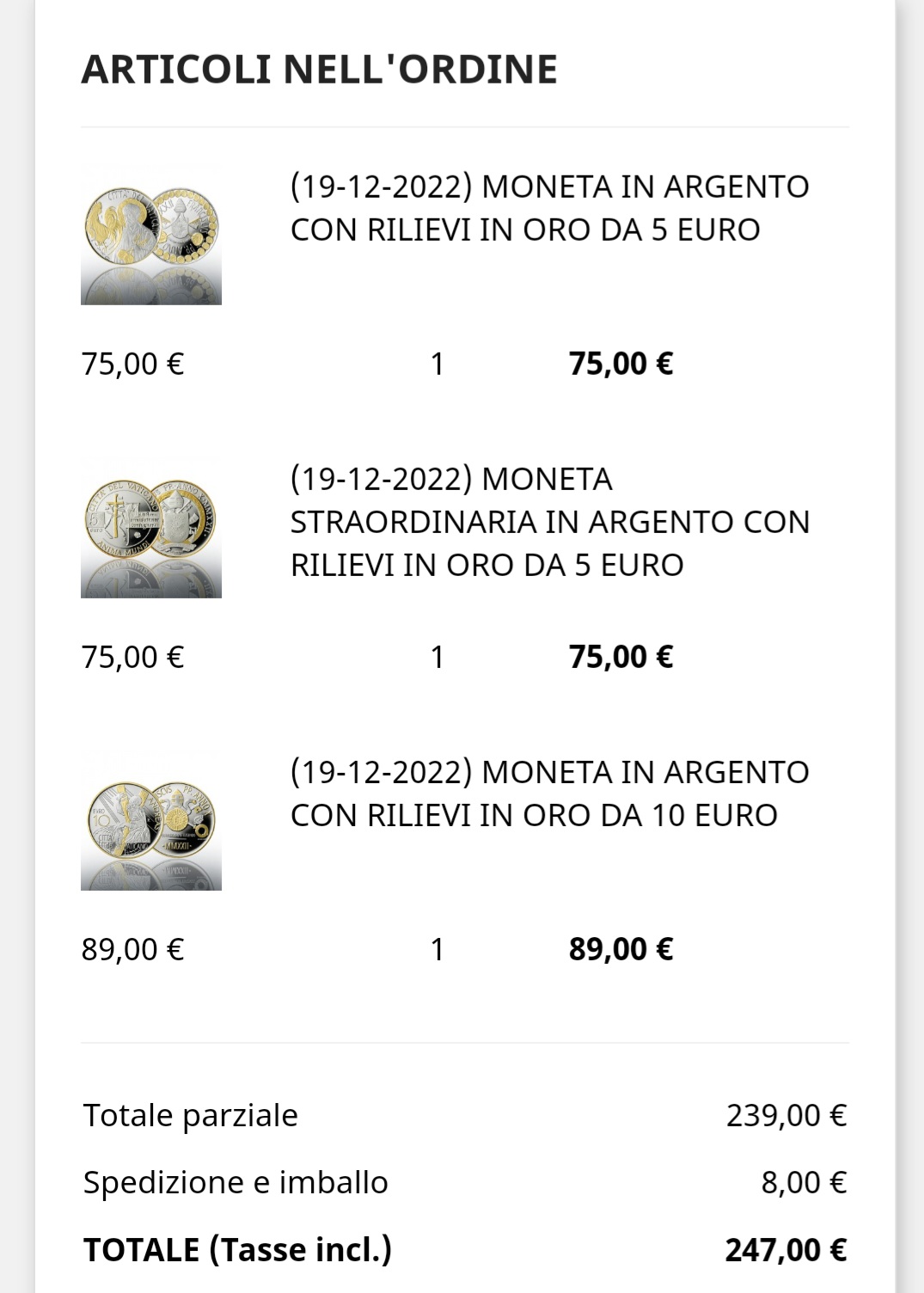Click the bold line total 89,00 €
The width and height of the screenshot is (924, 1293).
621,949
